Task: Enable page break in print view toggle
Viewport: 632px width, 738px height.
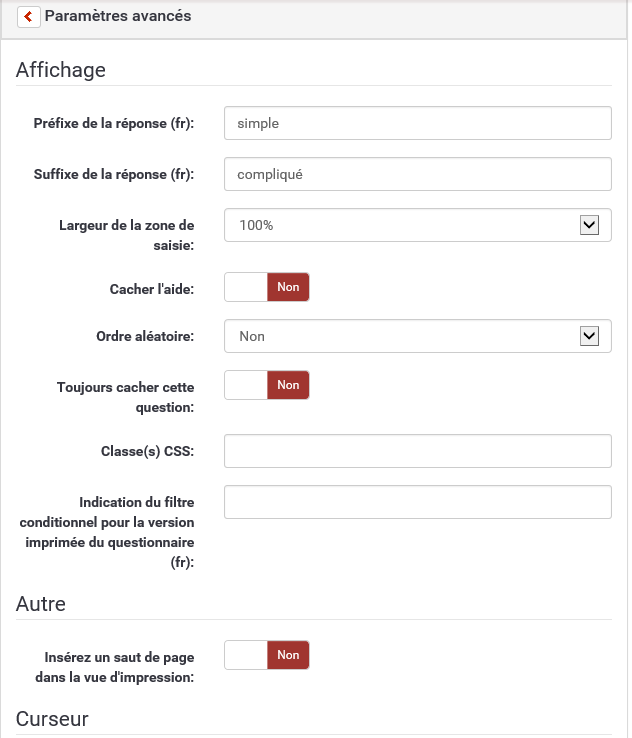Action: pyautogui.click(x=267, y=655)
